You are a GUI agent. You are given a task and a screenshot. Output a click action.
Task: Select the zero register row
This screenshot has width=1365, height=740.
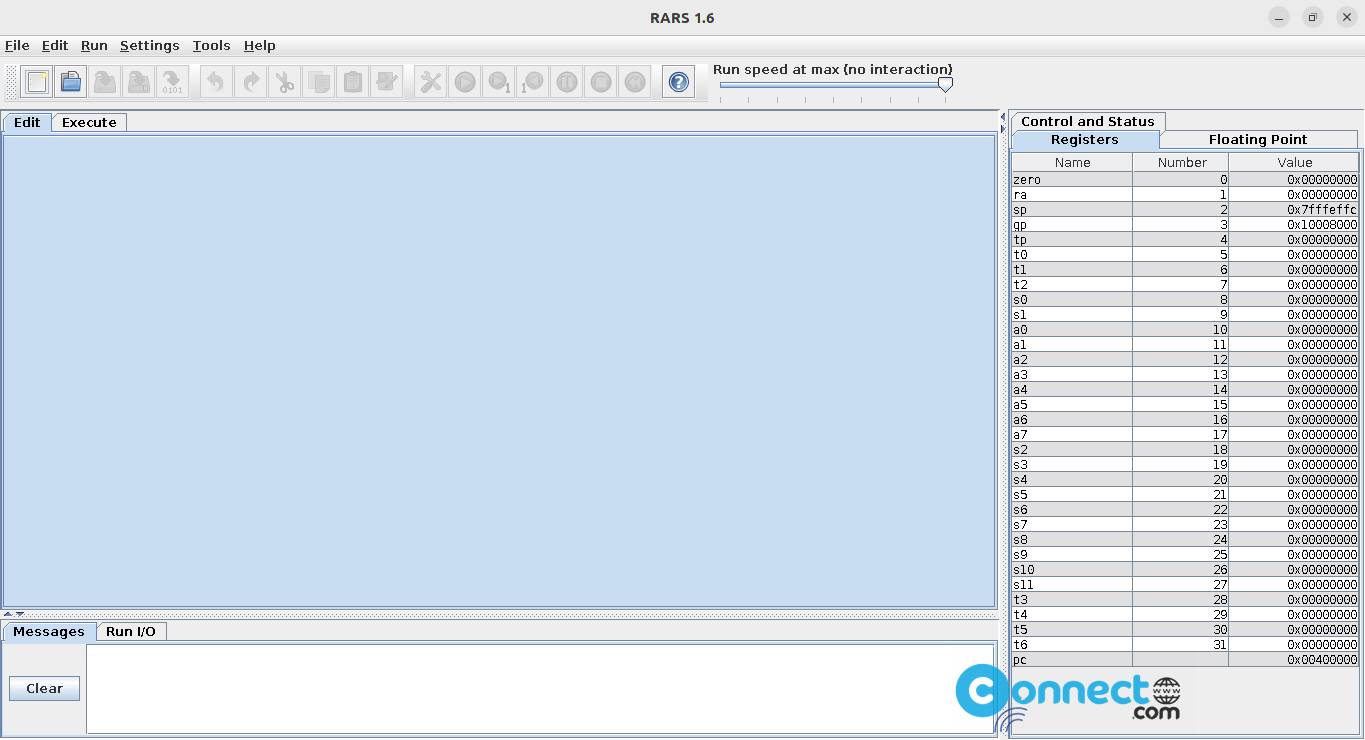click(1185, 180)
